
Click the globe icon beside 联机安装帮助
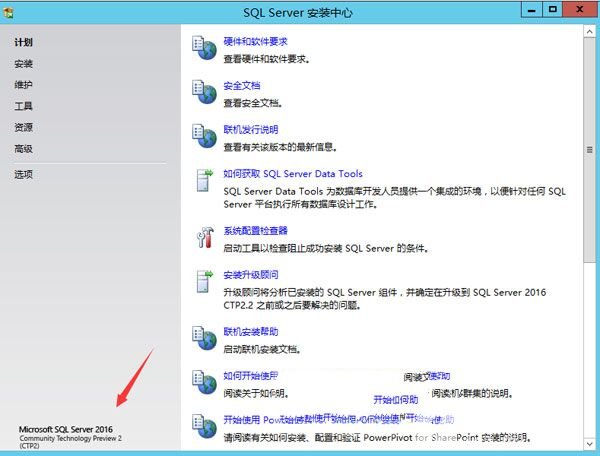click(203, 338)
